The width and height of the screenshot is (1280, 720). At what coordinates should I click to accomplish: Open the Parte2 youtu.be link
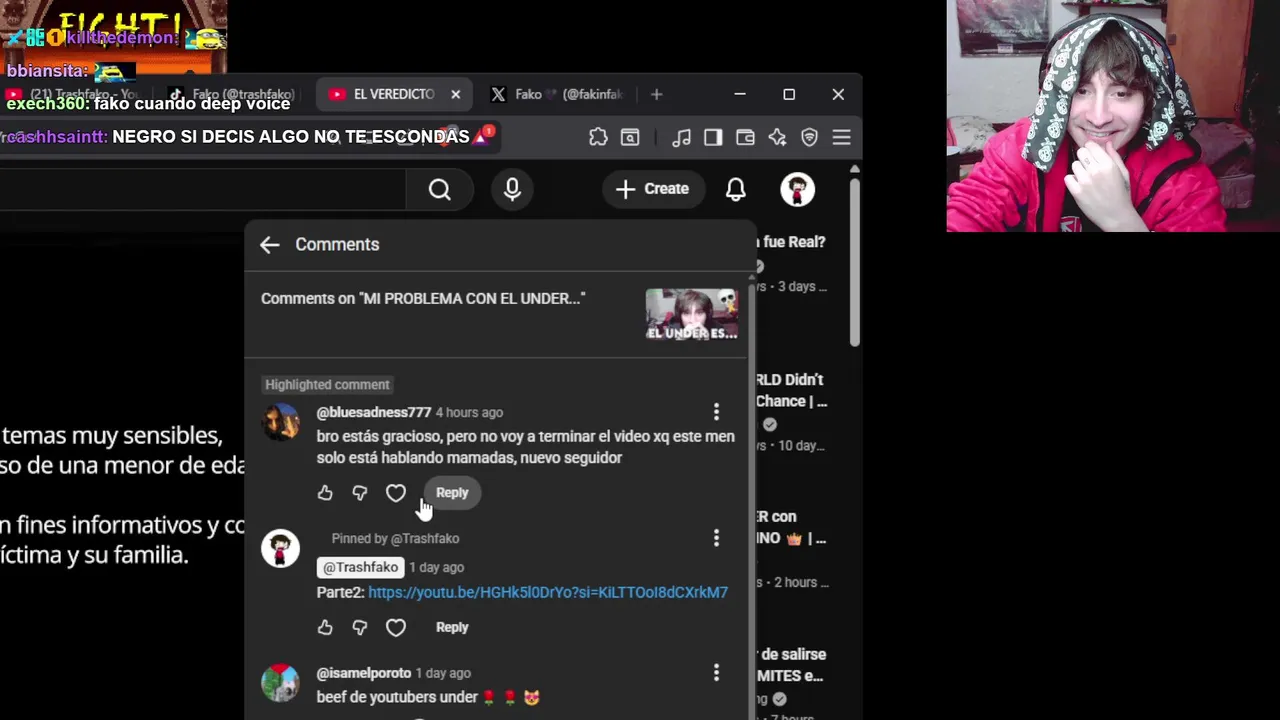(x=548, y=593)
